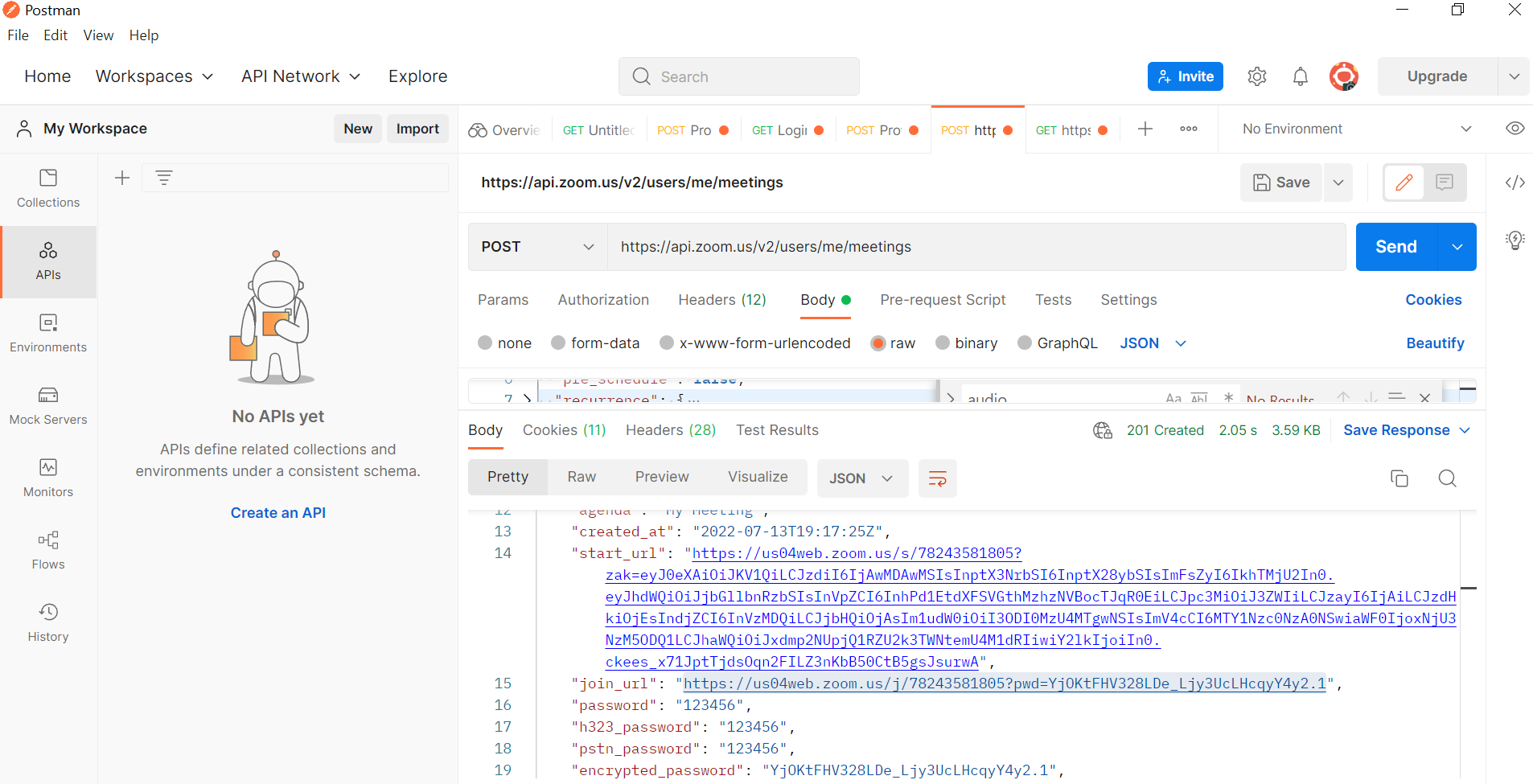Screen dimensions: 1533x784
Task: Click the Create an API link
Action: [x=277, y=512]
